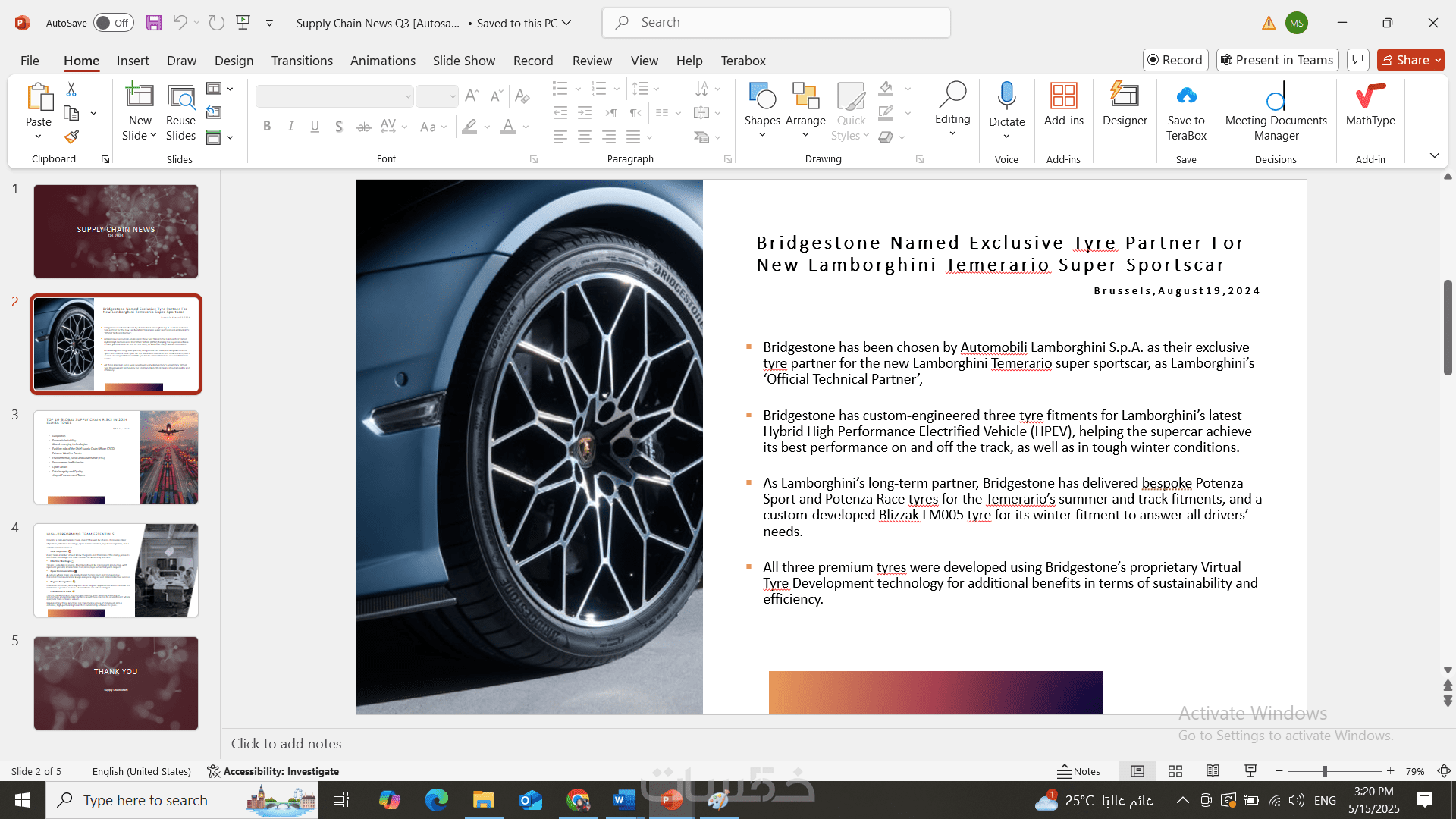Start Reading View from status bar
This screenshot has width=1456, height=819.
coord(1213,771)
